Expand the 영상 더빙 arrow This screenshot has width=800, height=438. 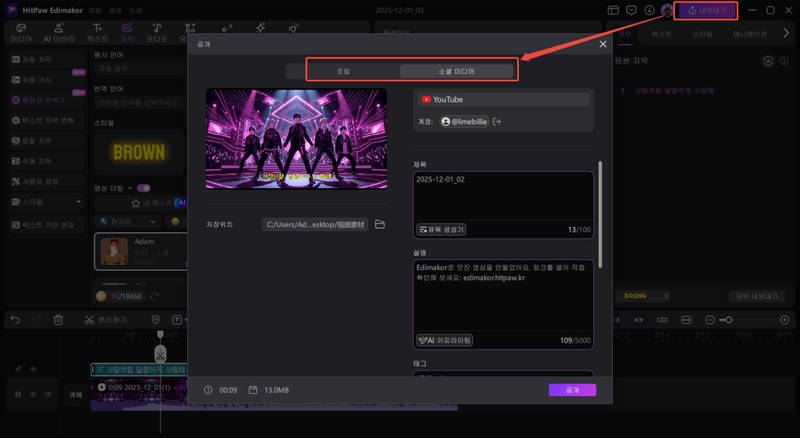click(x=130, y=188)
